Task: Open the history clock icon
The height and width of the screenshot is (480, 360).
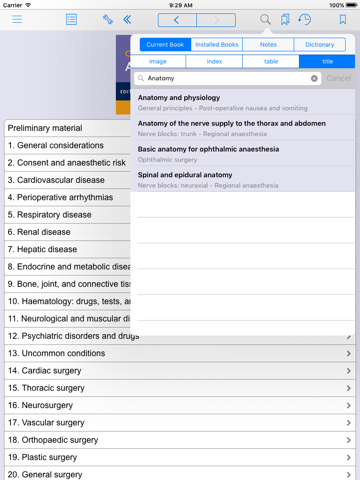Action: [x=304, y=19]
